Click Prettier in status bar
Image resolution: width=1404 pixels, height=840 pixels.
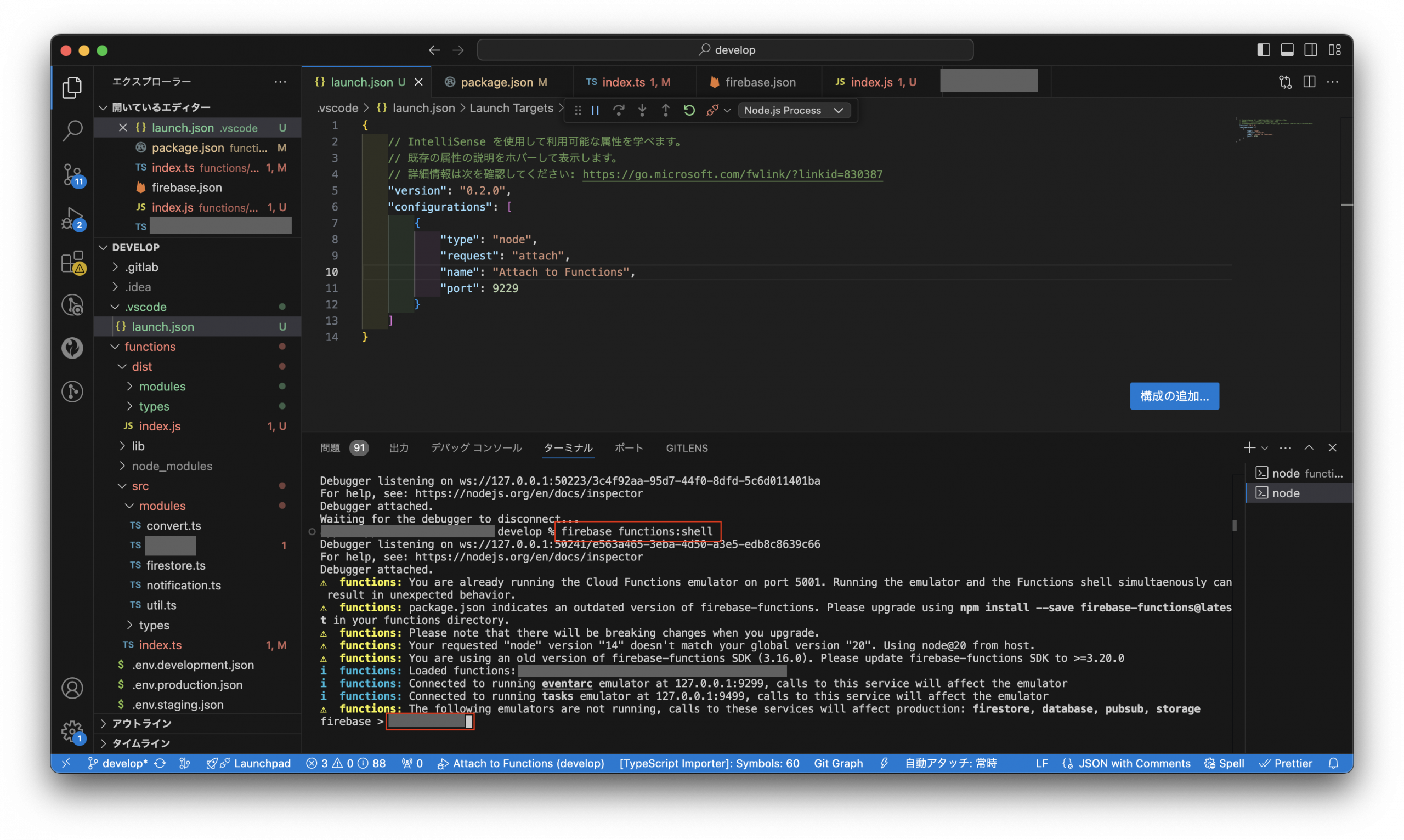tap(1285, 763)
